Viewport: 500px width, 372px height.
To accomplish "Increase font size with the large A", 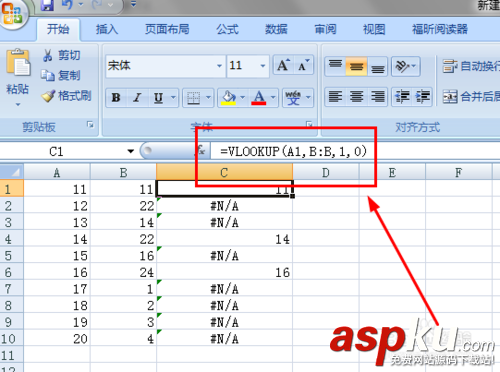I will [283, 65].
